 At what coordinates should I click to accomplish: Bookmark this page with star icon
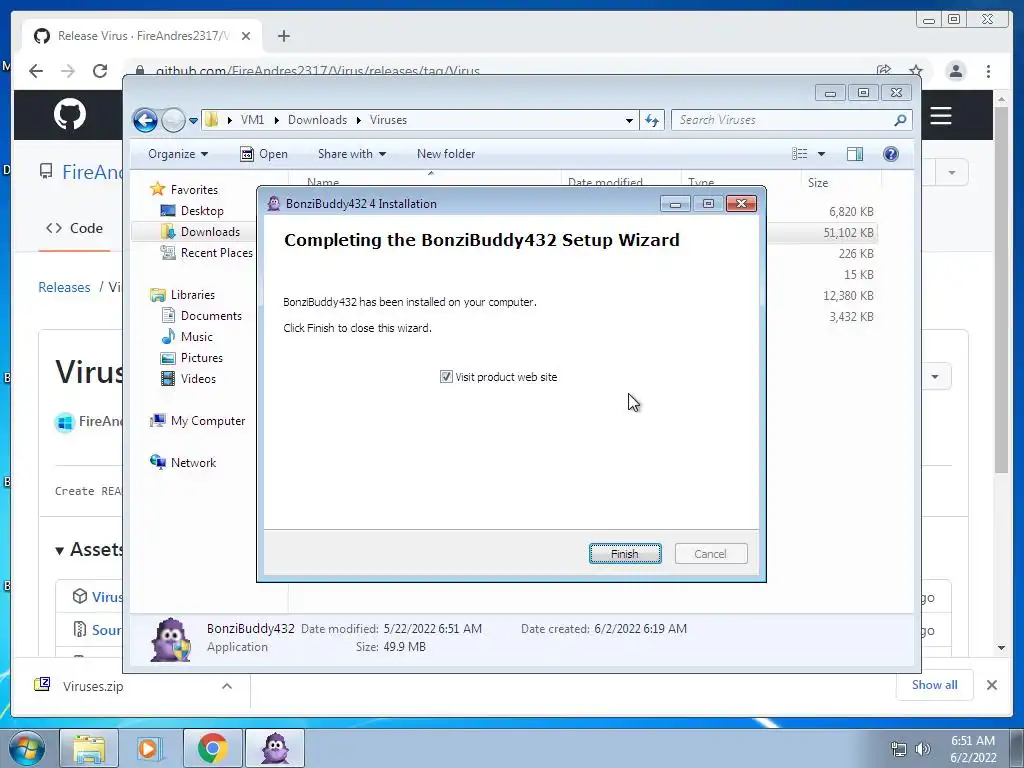[x=916, y=71]
